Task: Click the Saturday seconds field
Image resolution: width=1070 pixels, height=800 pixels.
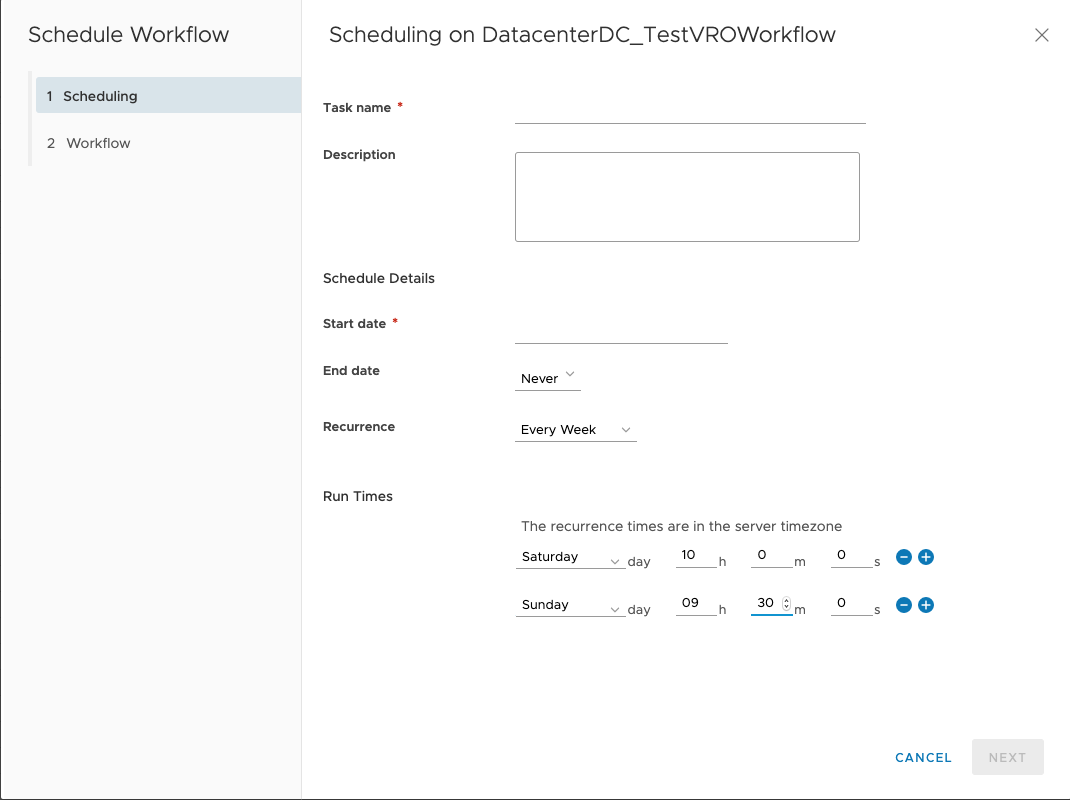Action: point(850,556)
